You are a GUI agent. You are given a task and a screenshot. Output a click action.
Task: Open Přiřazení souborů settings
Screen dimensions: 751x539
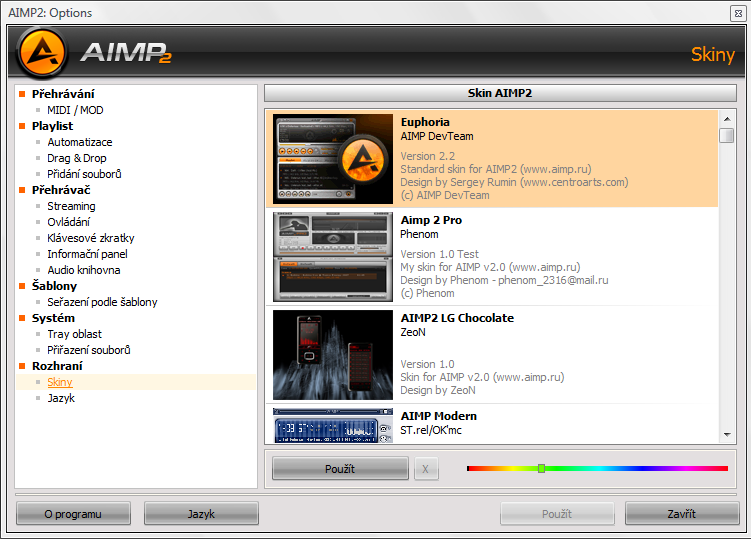point(89,350)
